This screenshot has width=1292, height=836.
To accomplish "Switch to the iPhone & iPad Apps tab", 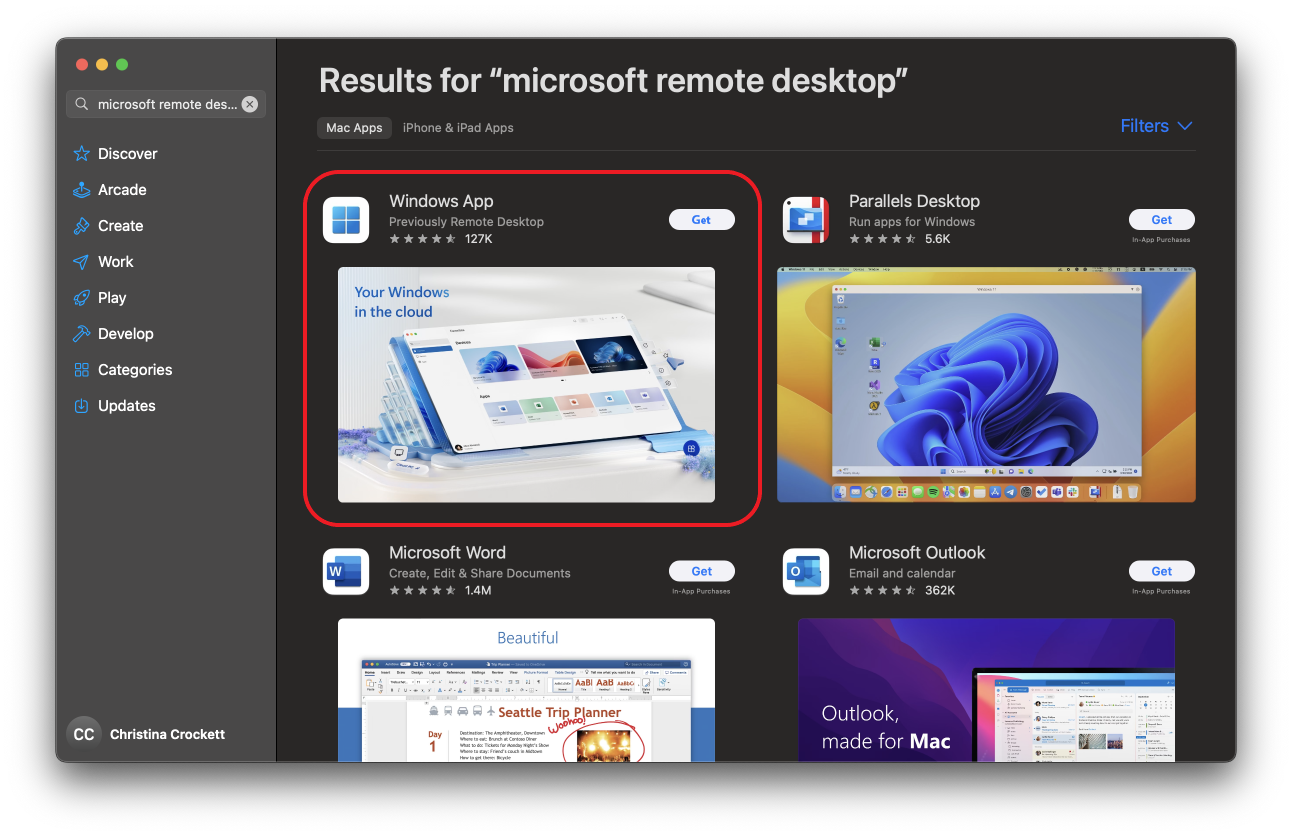I will [x=458, y=128].
